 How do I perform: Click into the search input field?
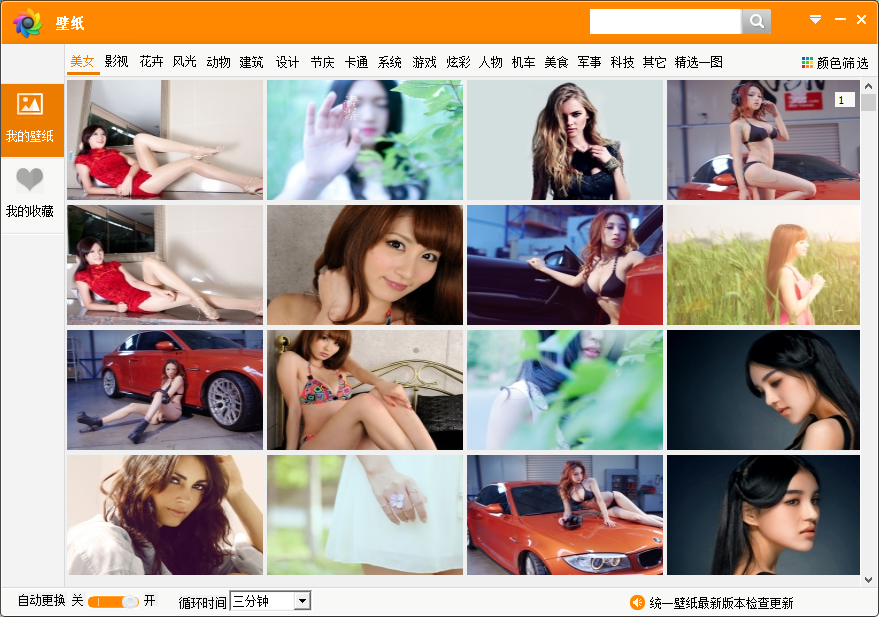[665, 21]
